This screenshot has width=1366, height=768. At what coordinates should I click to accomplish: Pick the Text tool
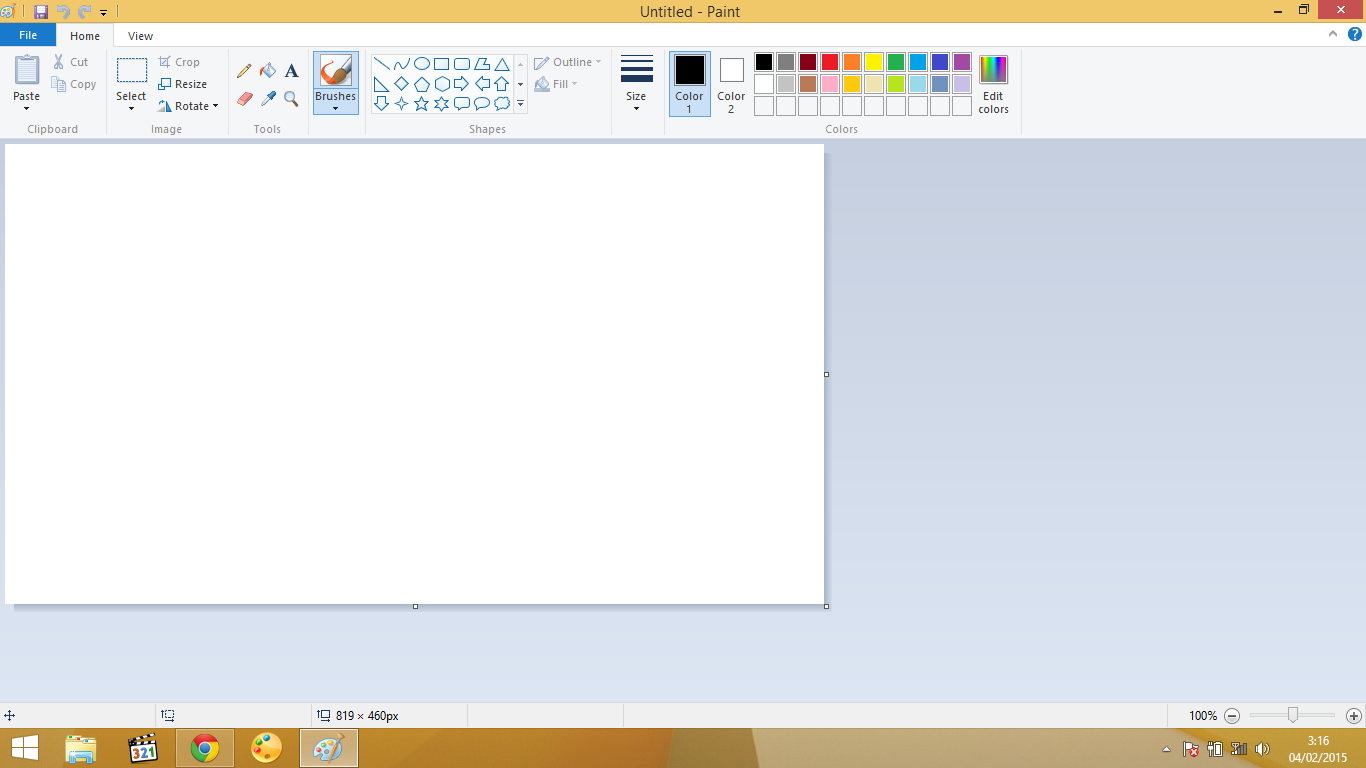click(x=291, y=71)
